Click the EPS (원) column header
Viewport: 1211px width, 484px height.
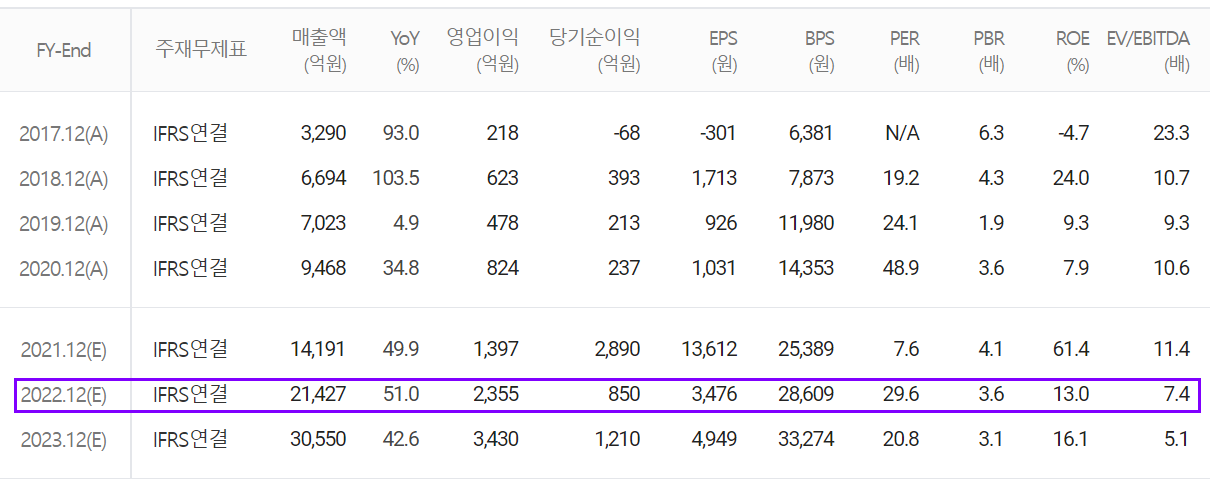(x=723, y=51)
